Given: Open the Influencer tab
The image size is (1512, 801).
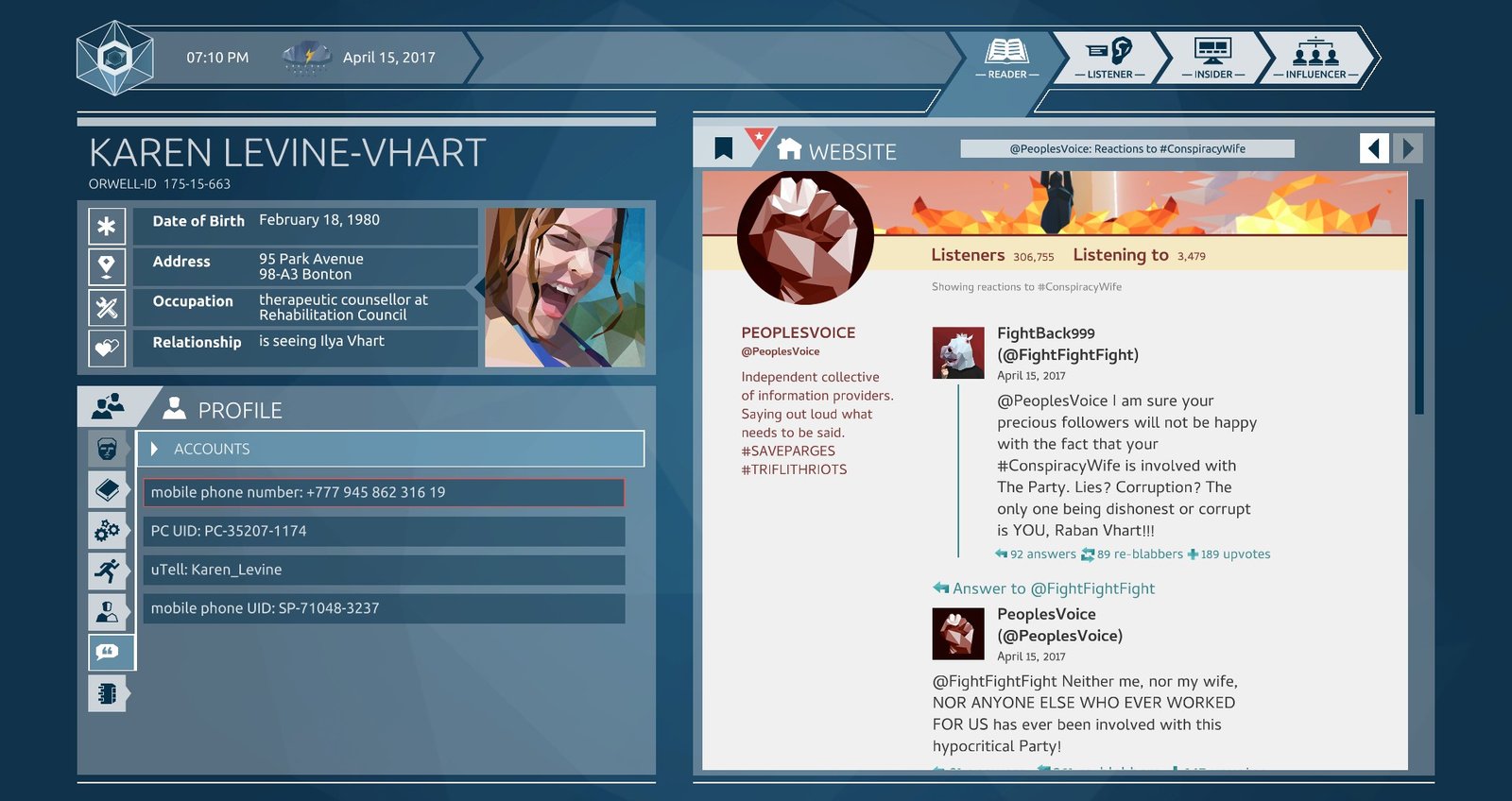Looking at the screenshot, I should (x=1315, y=58).
